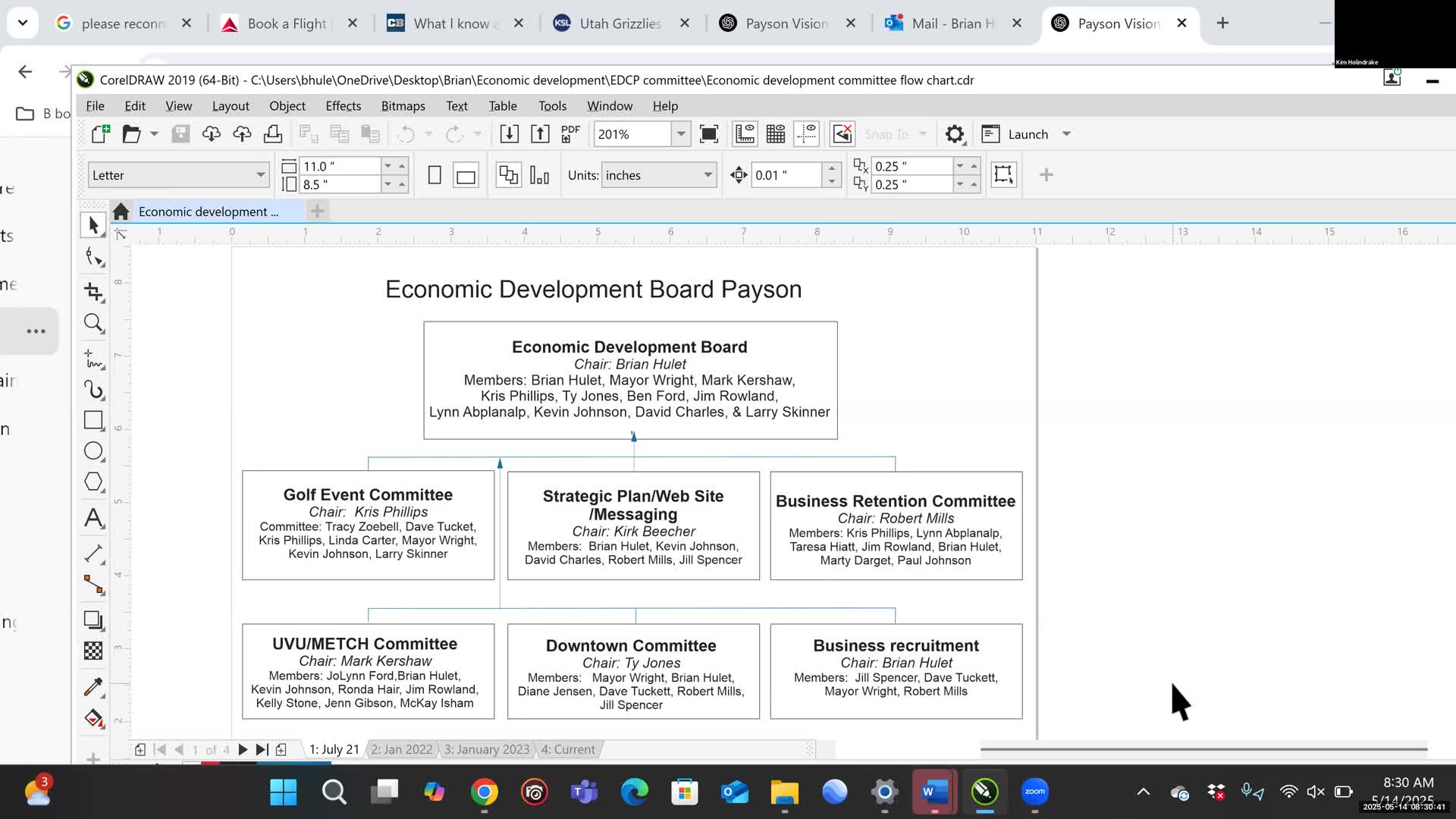Open Chrome from the taskbar
Image resolution: width=1456 pixels, height=819 pixels.
(484, 792)
